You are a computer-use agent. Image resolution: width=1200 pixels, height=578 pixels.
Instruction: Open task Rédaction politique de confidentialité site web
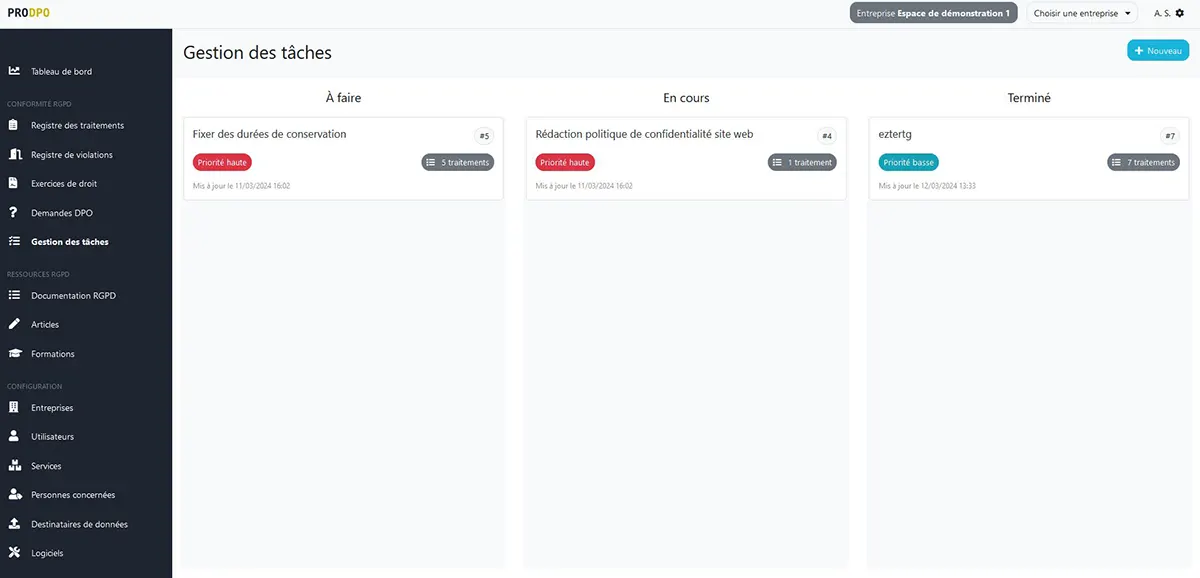pyautogui.click(x=644, y=134)
